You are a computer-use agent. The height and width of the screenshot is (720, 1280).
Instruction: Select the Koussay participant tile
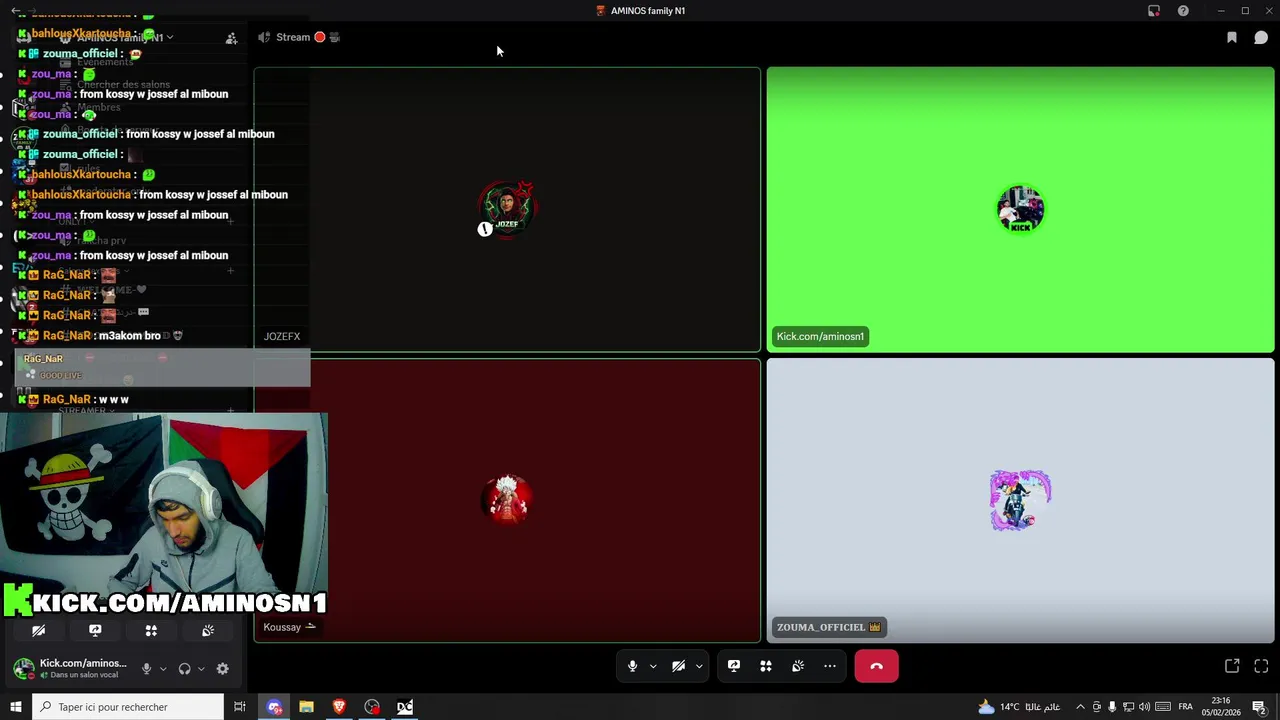507,500
